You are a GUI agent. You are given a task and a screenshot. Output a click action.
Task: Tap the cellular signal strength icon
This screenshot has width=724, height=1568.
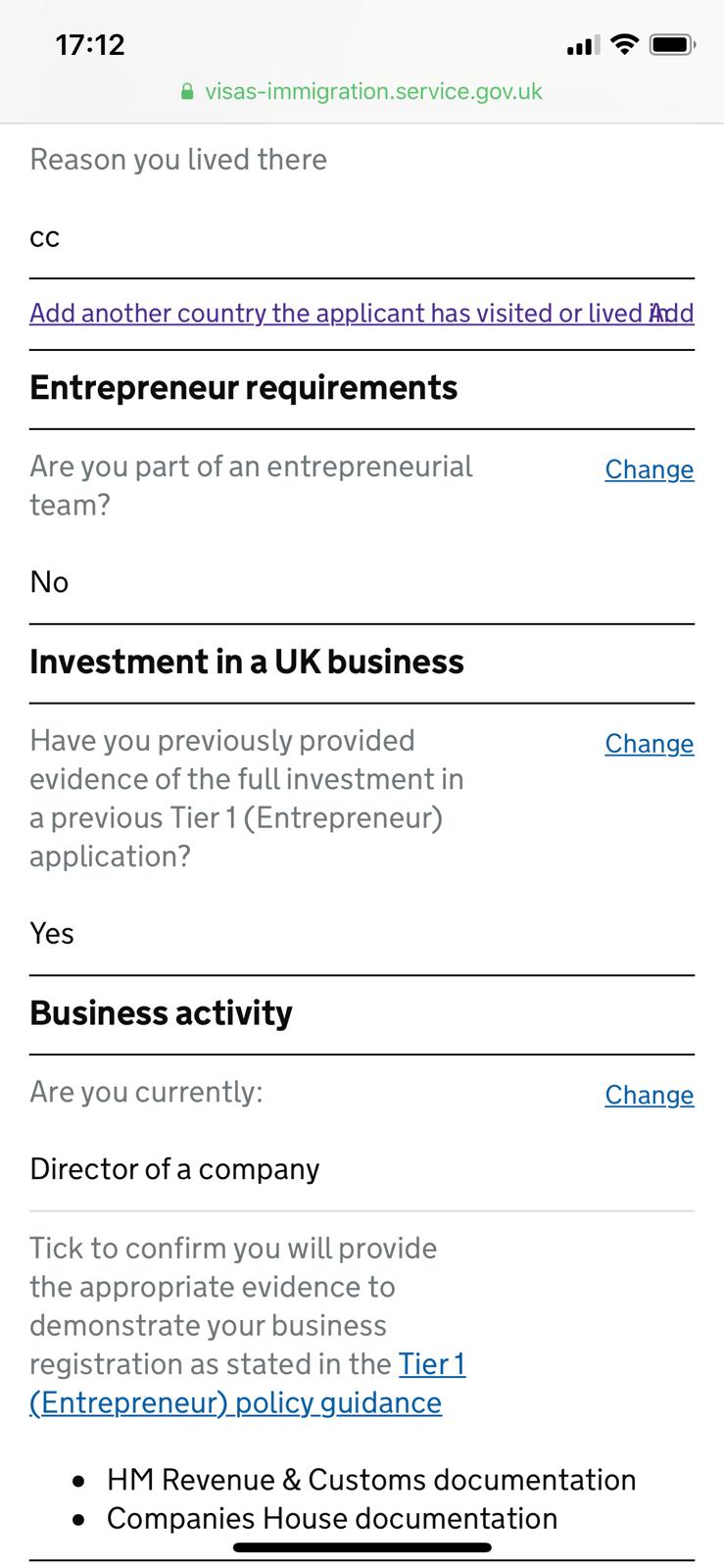582,46
